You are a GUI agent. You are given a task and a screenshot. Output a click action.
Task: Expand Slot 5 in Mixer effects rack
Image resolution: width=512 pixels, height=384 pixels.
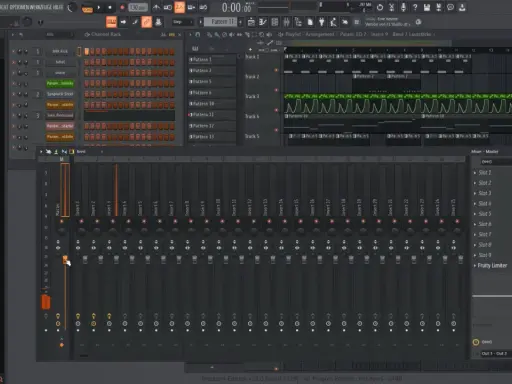point(475,214)
